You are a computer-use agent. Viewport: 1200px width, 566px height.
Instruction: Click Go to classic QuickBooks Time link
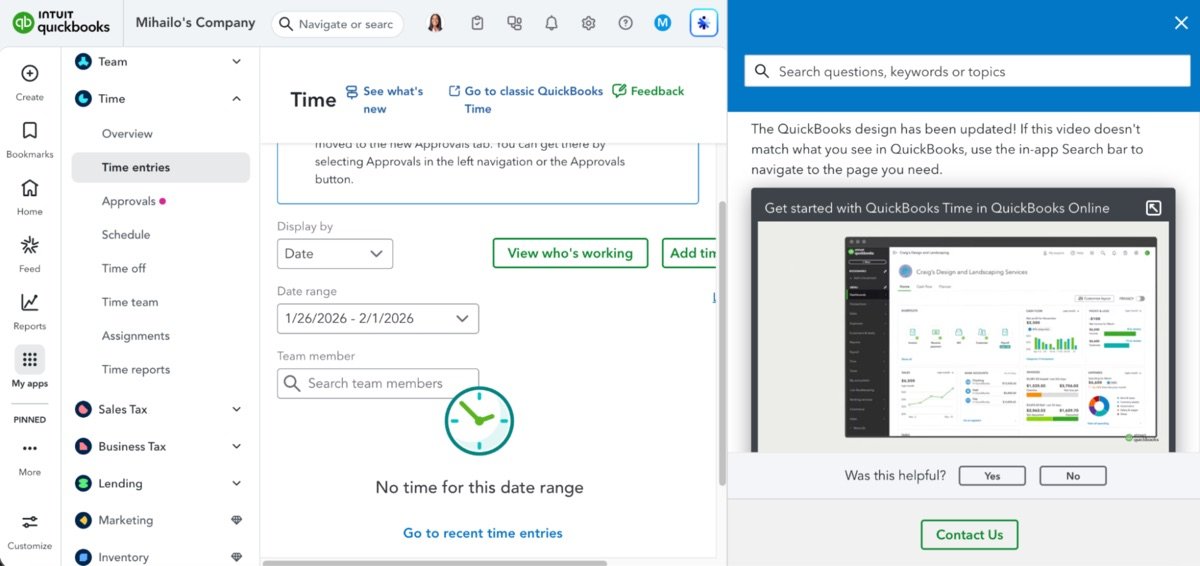(x=525, y=100)
